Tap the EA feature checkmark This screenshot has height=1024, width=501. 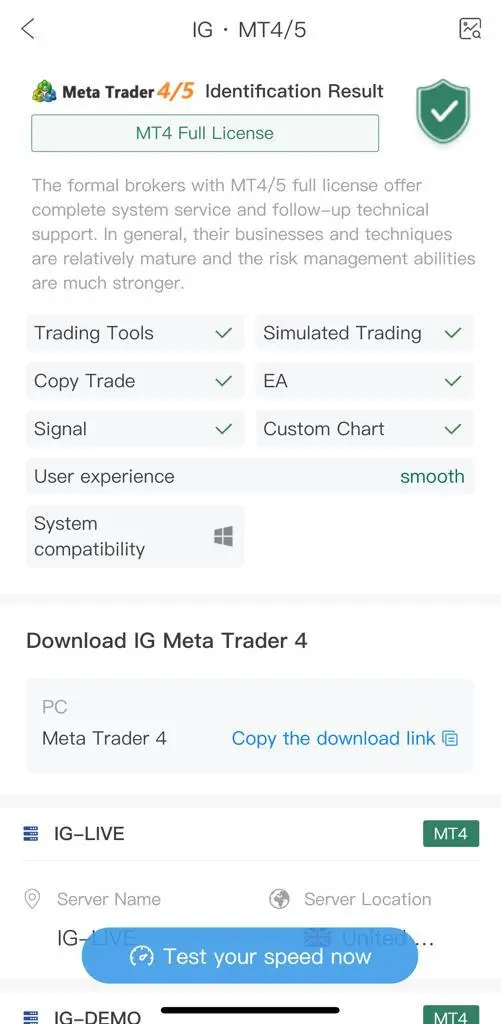[453, 381]
